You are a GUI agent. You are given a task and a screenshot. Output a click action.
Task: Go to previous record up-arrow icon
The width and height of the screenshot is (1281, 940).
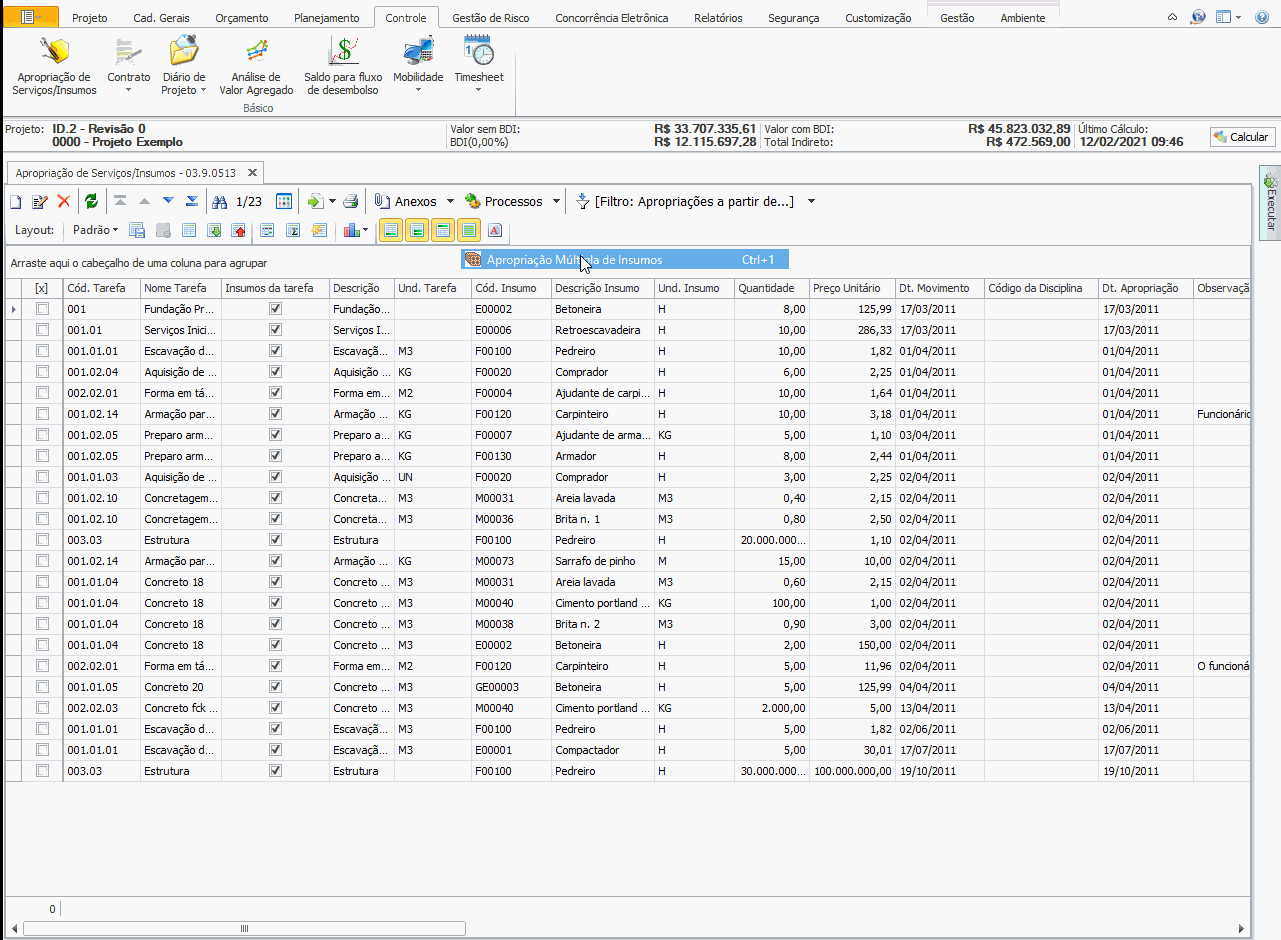click(144, 202)
